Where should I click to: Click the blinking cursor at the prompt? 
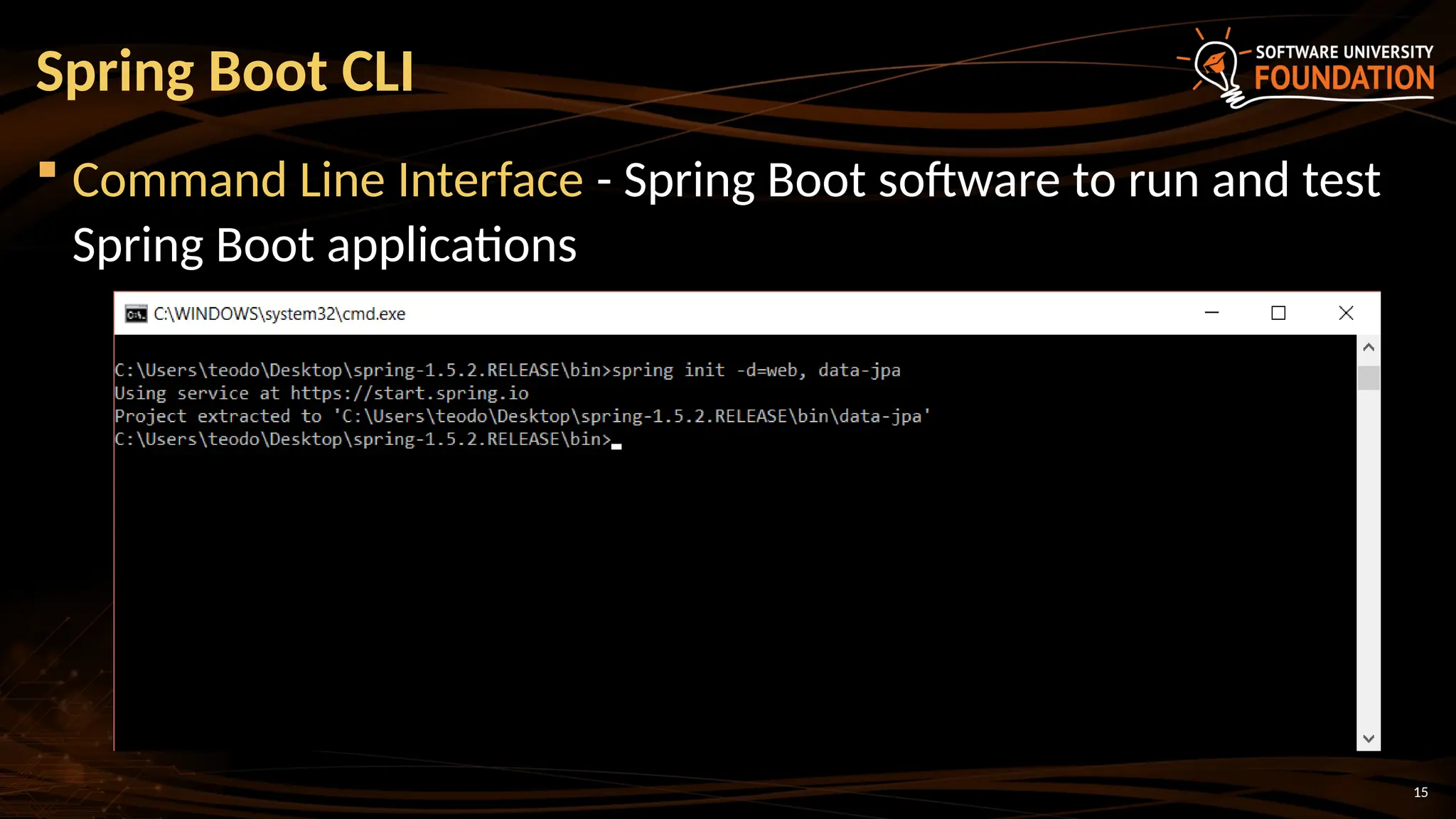(616, 446)
